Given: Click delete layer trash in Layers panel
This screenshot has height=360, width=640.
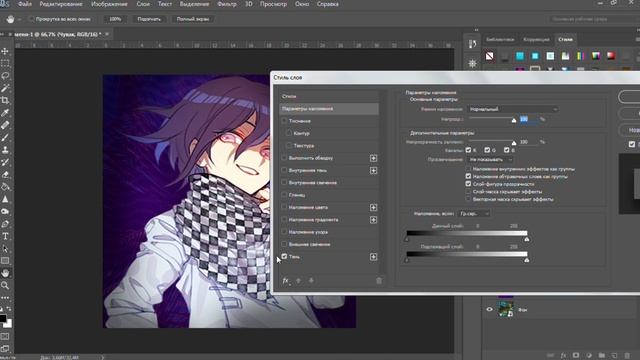Looking at the screenshot, I should (x=627, y=356).
